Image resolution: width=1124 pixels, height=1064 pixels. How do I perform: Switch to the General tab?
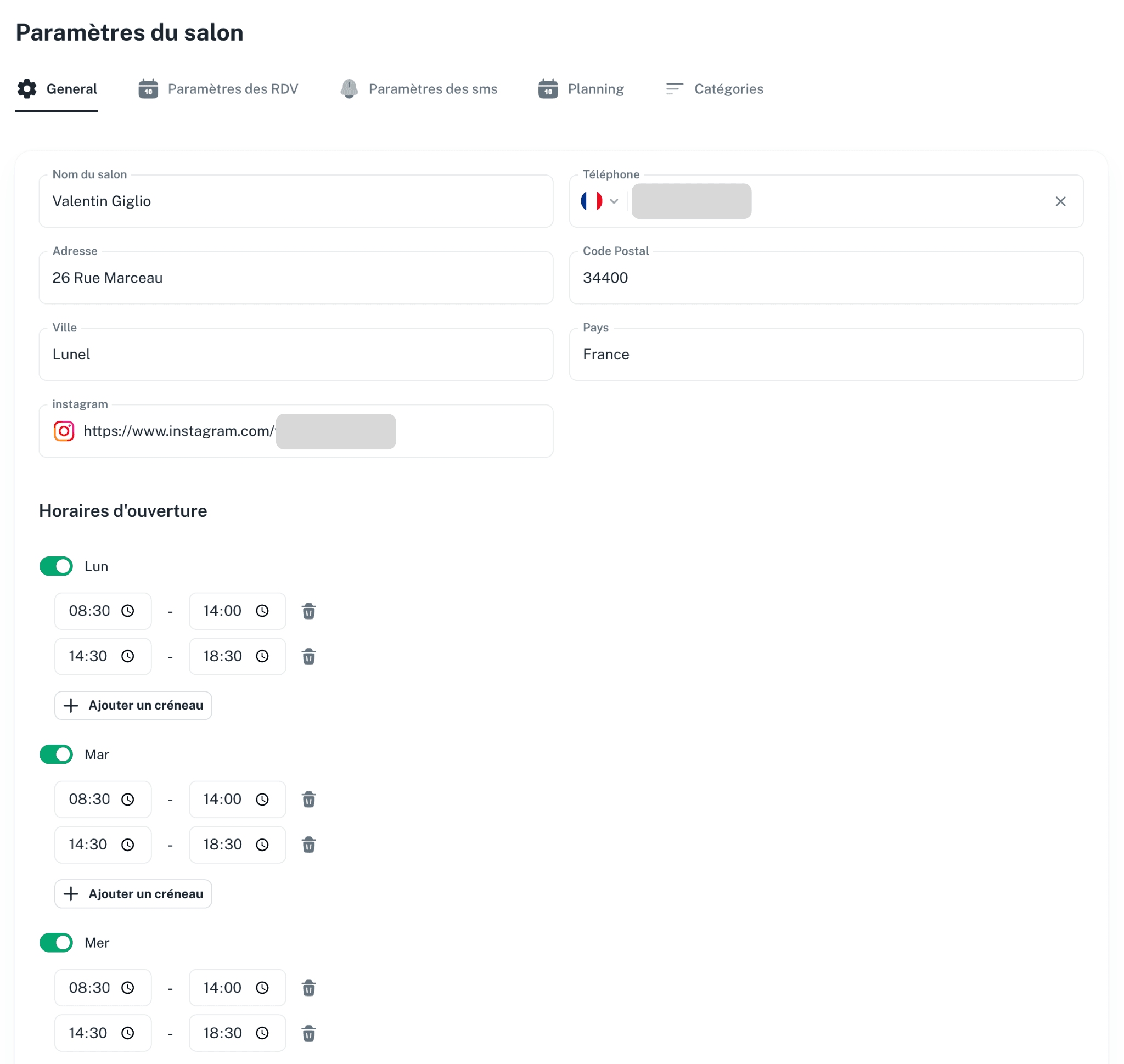click(71, 88)
